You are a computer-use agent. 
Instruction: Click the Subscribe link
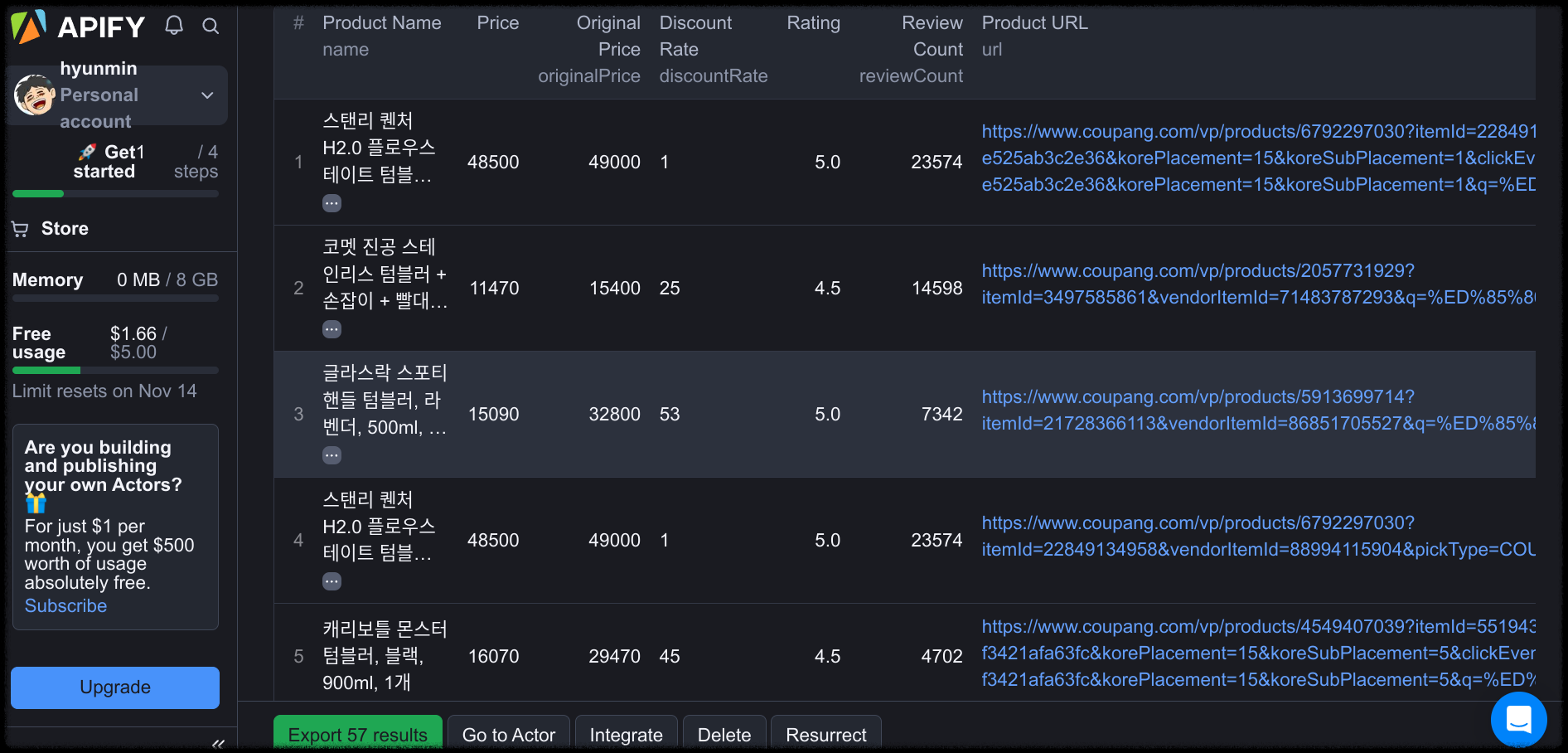pyautogui.click(x=65, y=606)
